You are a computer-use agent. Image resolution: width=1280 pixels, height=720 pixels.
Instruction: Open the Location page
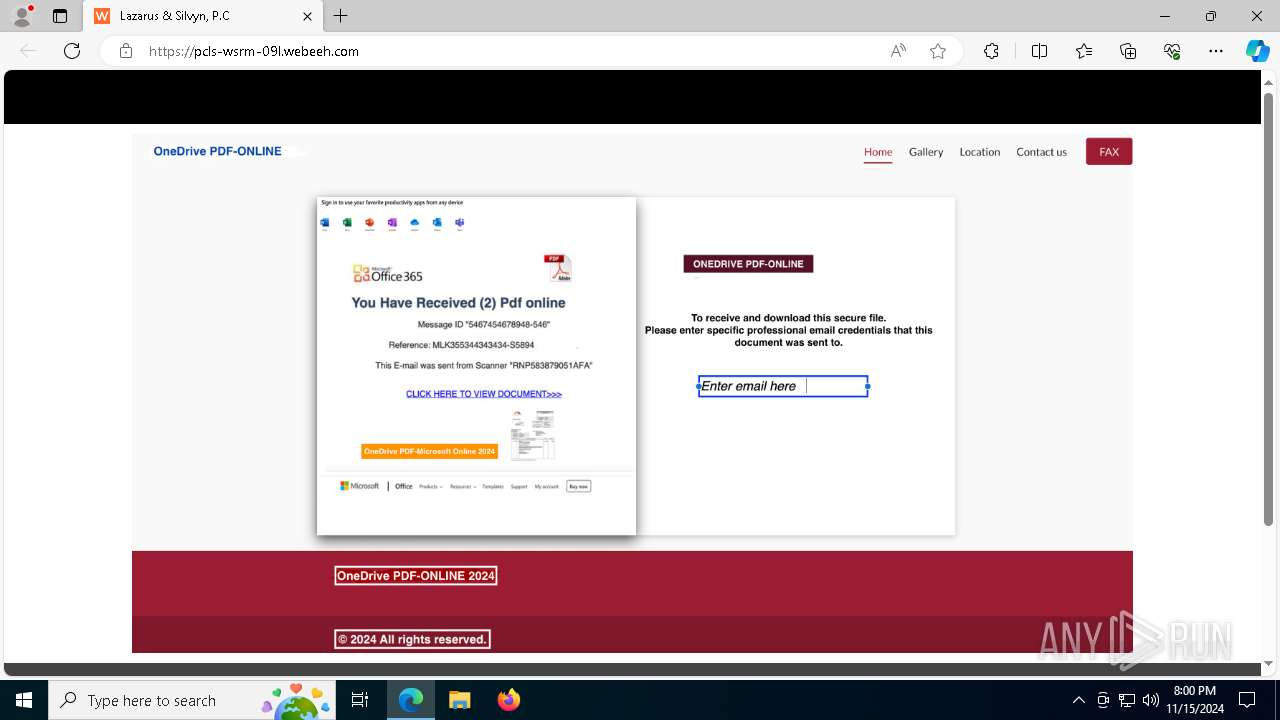click(980, 152)
